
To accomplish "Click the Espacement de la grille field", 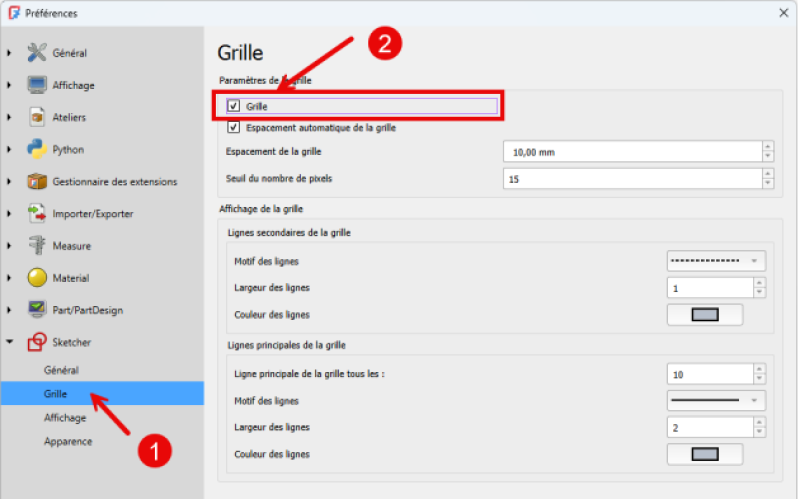I will [632, 152].
